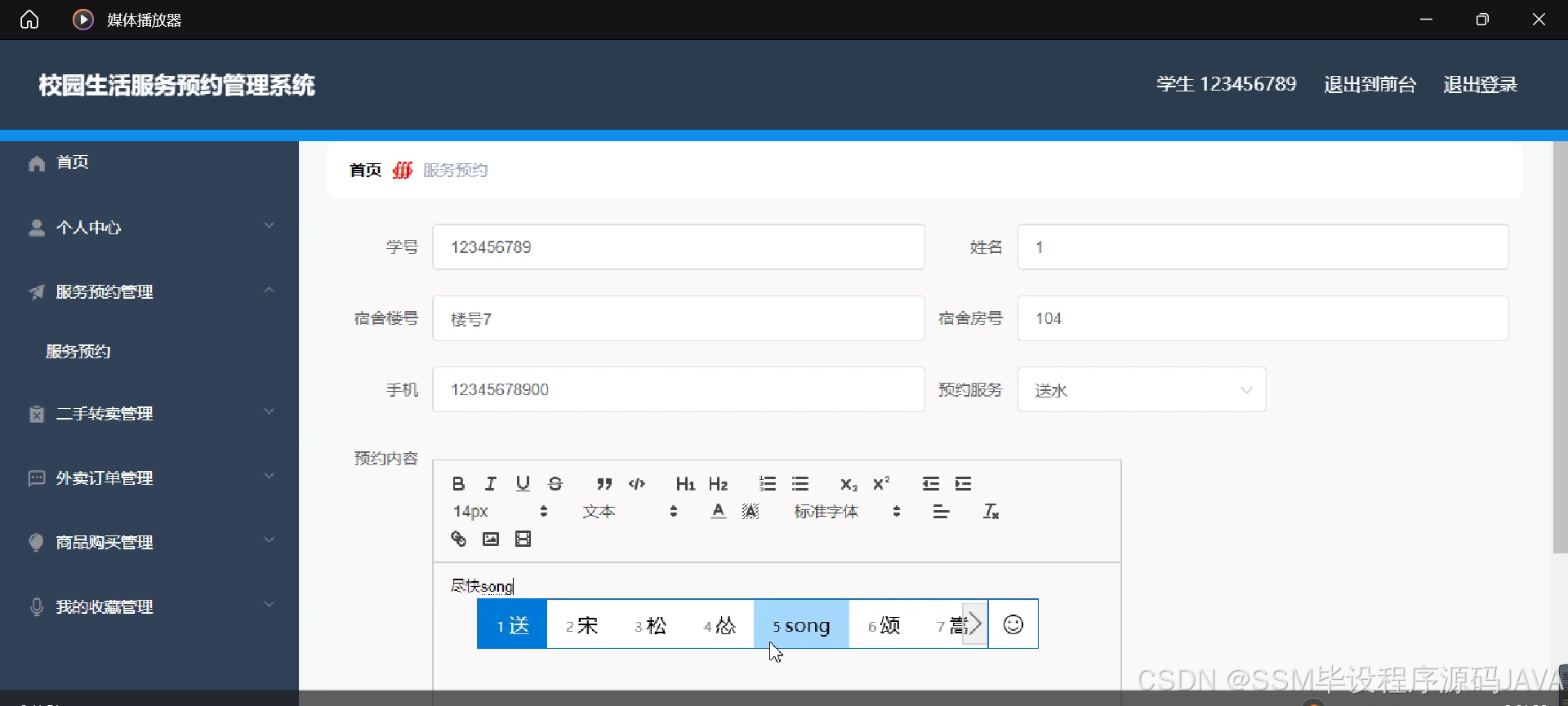The height and width of the screenshot is (706, 1568).
Task: Decrease indent with the outdent icon
Action: pos(931,484)
